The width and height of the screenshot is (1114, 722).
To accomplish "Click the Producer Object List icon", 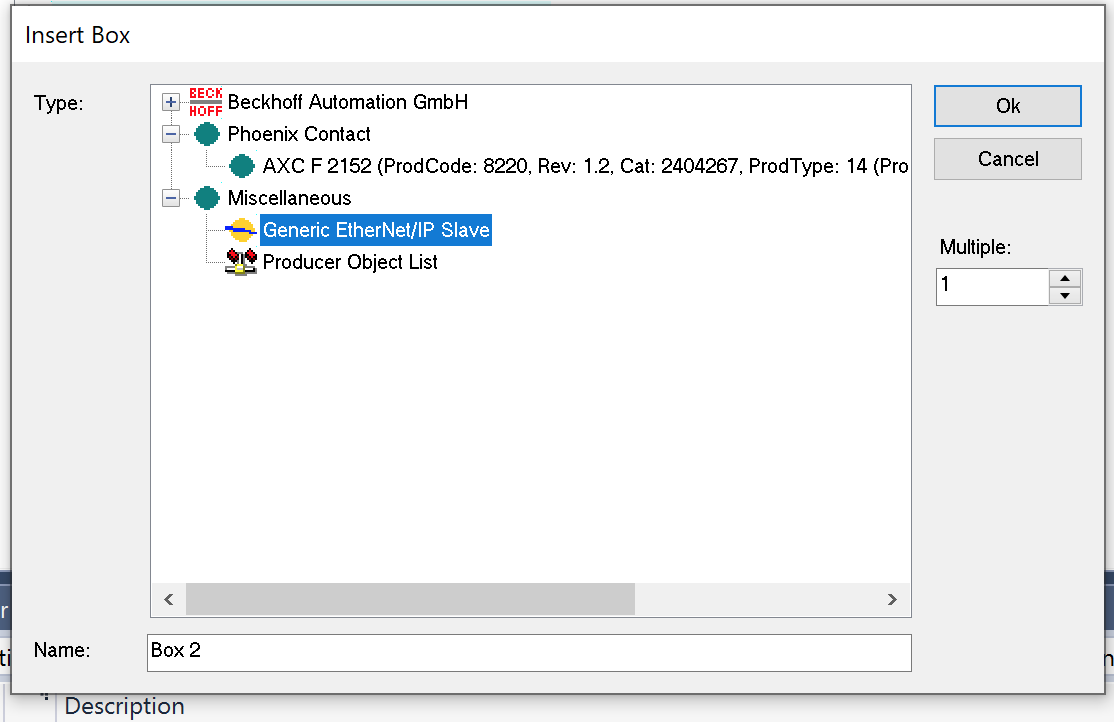I will point(241,262).
